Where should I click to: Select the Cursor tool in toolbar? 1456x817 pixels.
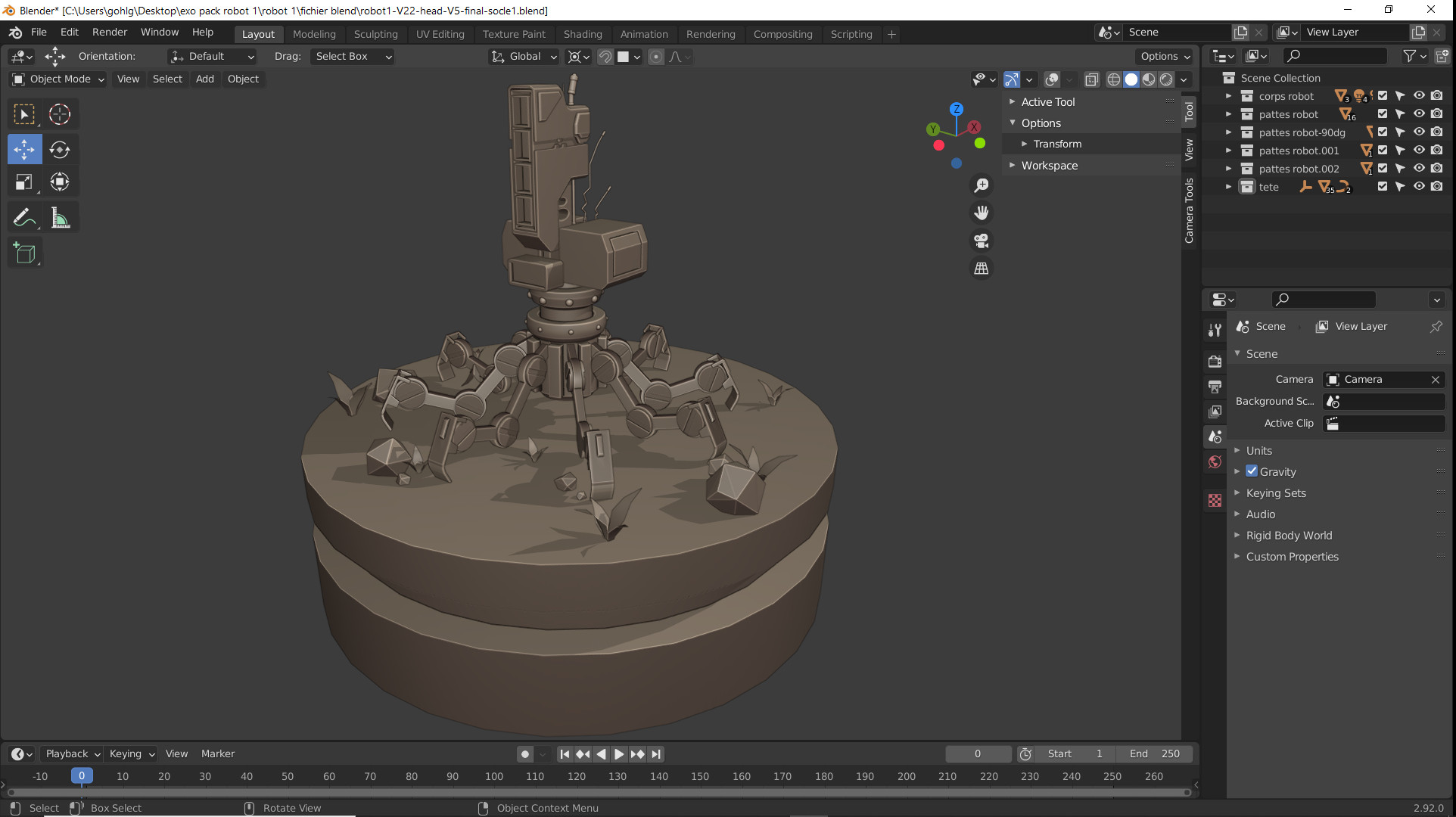tap(60, 114)
